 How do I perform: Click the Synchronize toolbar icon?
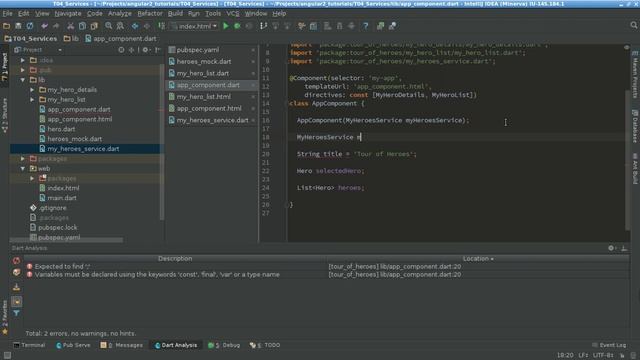coord(30,26)
